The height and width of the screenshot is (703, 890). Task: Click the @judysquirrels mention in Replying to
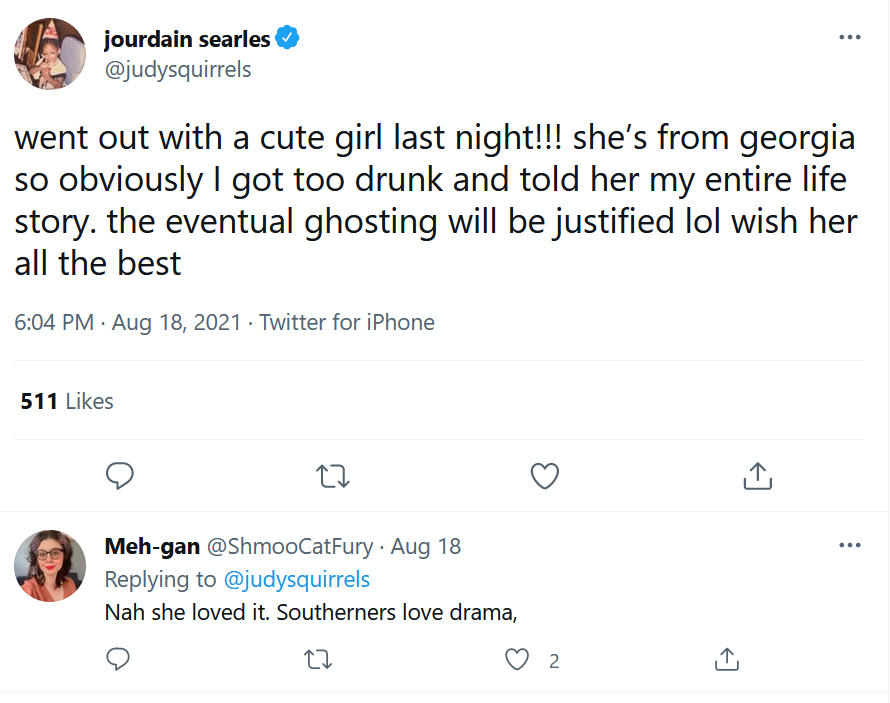point(297,579)
